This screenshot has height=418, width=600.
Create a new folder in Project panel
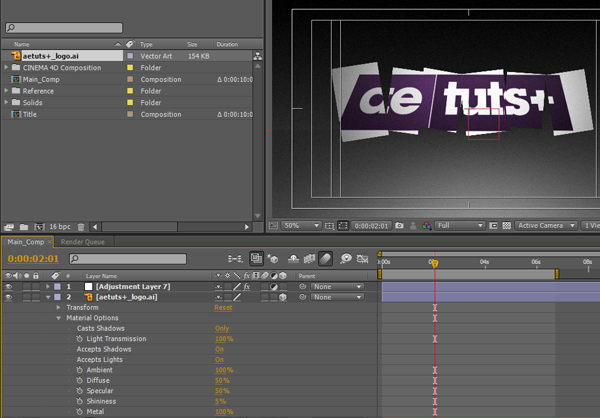(x=24, y=227)
